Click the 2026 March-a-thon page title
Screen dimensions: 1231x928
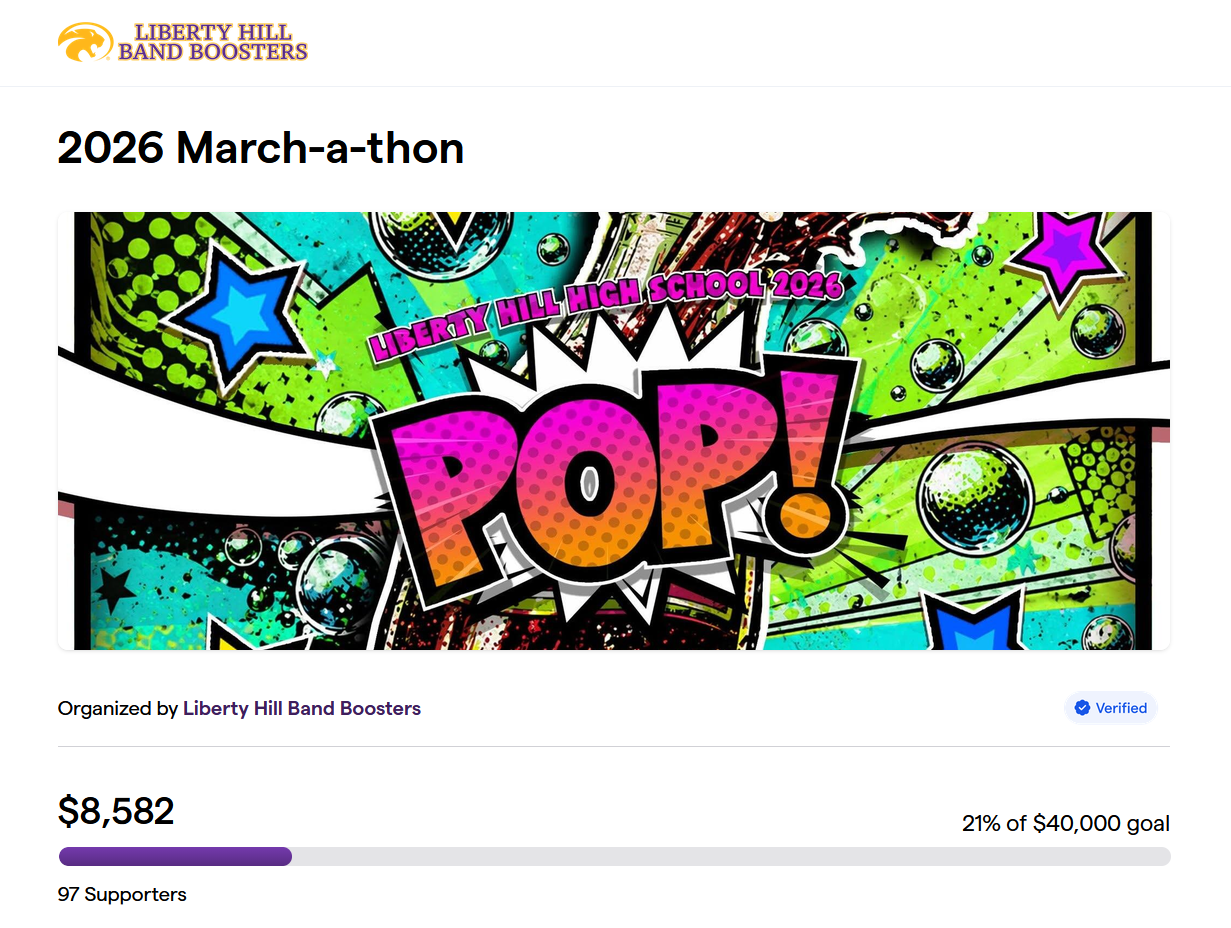261,149
